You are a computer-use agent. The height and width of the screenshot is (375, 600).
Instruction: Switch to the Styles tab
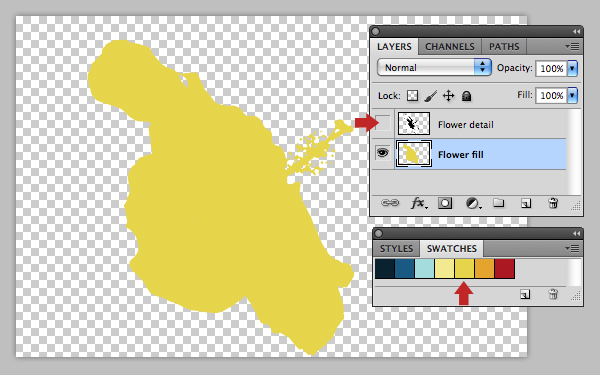(396, 249)
